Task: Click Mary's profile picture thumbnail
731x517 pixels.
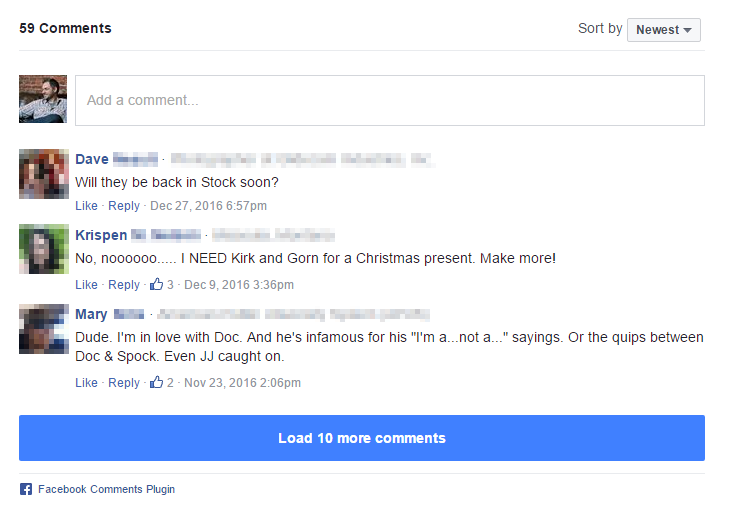Action: pos(44,329)
